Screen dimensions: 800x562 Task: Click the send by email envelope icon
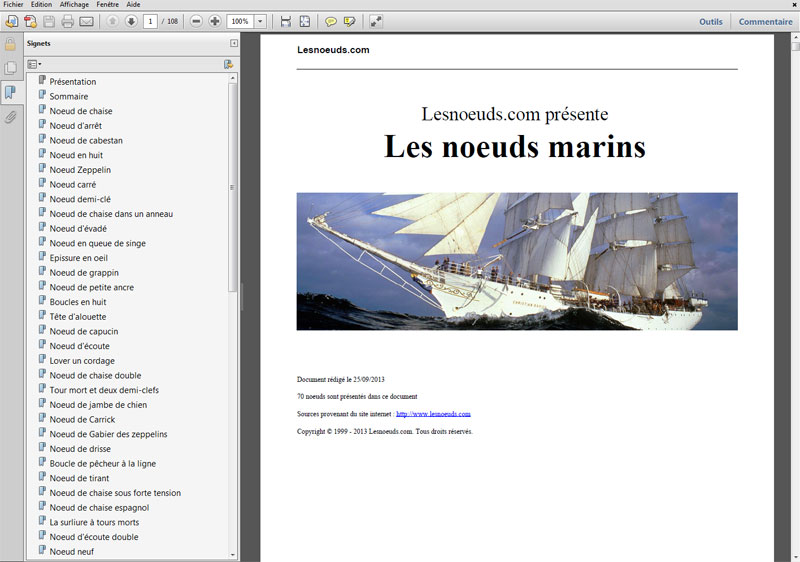click(86, 21)
